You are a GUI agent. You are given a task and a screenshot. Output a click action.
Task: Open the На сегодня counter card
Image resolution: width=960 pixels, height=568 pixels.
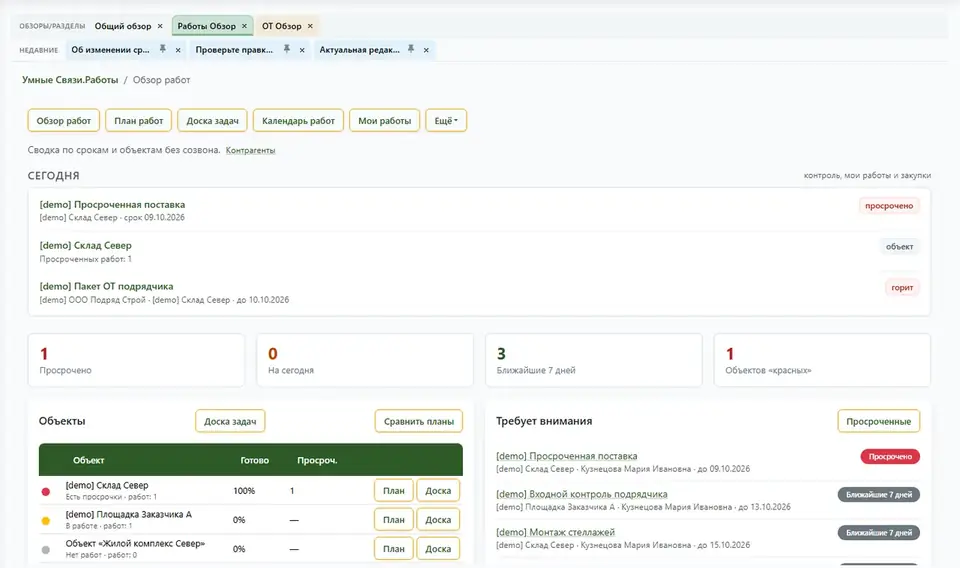click(x=365, y=360)
